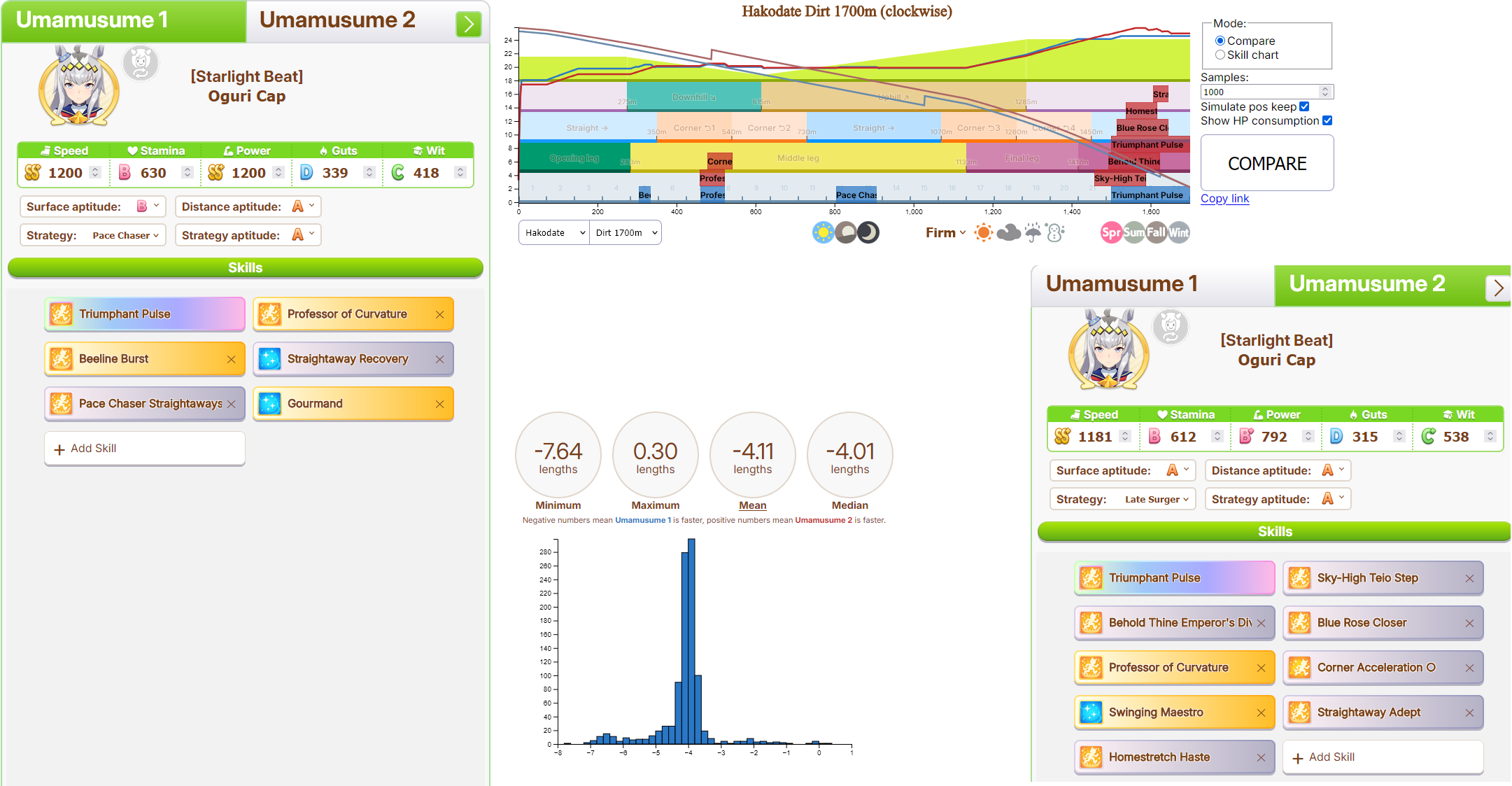Open right Strategy aptitude dropdown

coord(1278,499)
